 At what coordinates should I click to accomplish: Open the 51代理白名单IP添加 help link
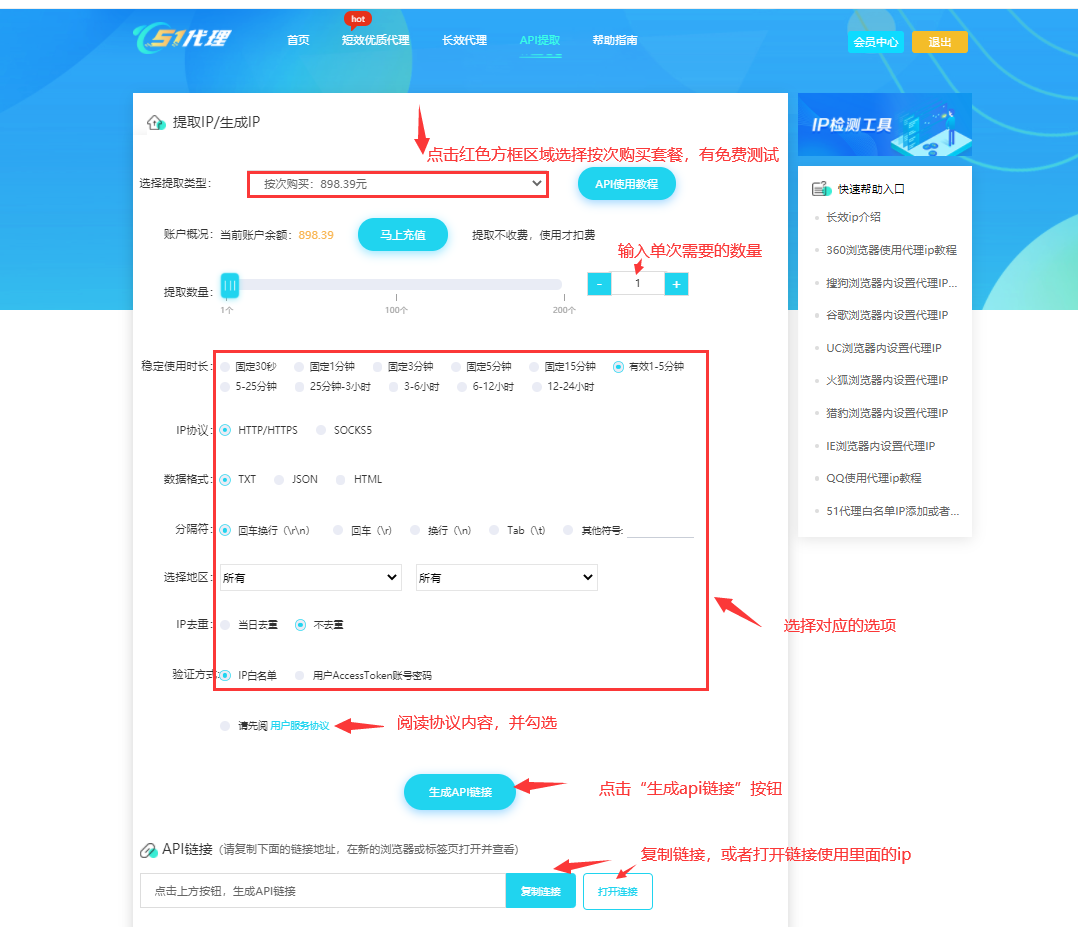pyautogui.click(x=892, y=511)
